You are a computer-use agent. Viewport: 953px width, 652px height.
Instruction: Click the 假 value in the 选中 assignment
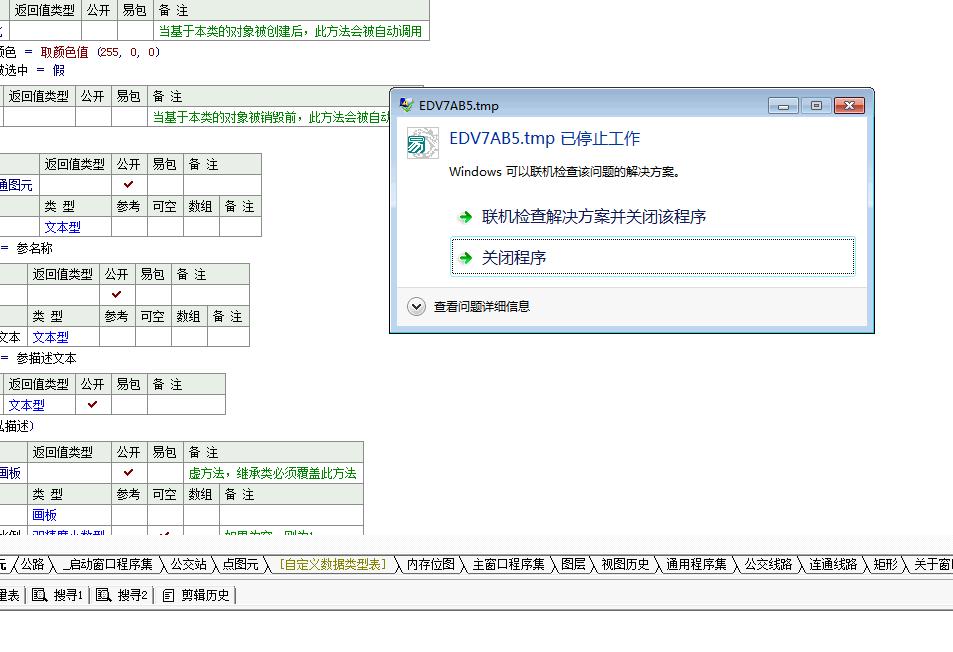coord(59,70)
